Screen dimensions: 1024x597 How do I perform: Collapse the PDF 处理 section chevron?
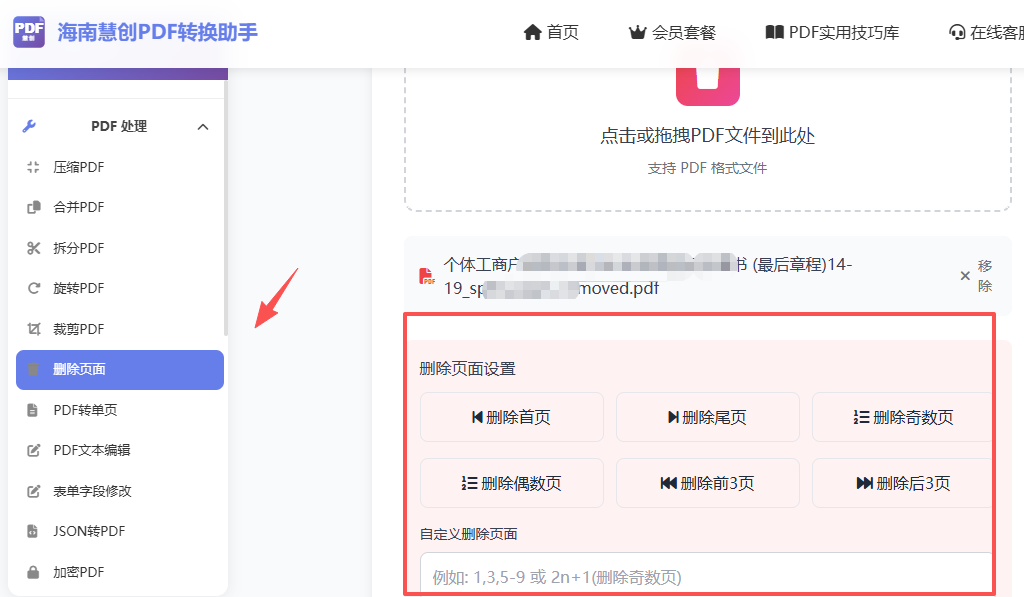pos(203,127)
